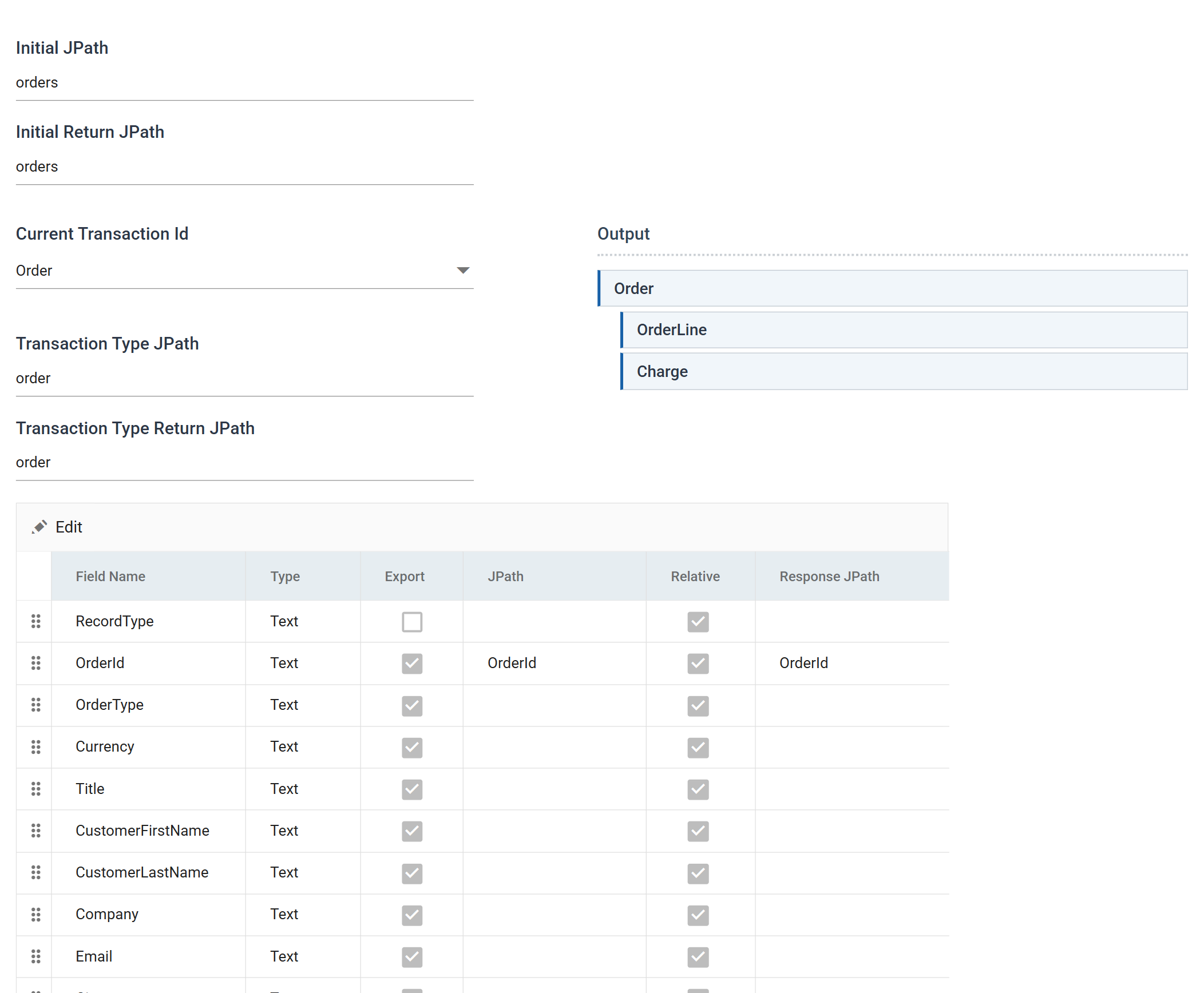Toggle Export checkbox for Company
Image resolution: width=1204 pixels, height=993 pixels.
pyautogui.click(x=412, y=915)
